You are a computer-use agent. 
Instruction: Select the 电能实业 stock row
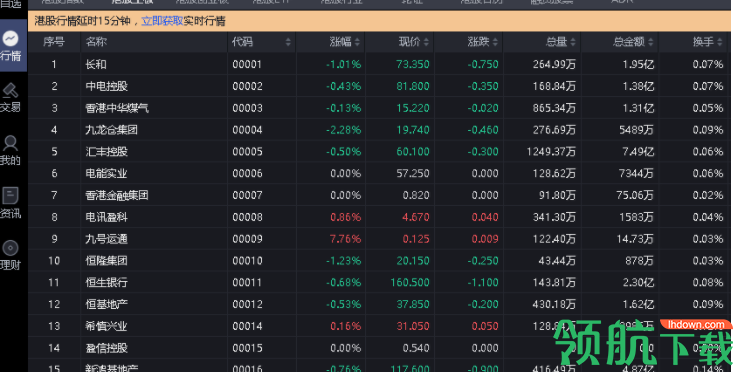pos(379,173)
